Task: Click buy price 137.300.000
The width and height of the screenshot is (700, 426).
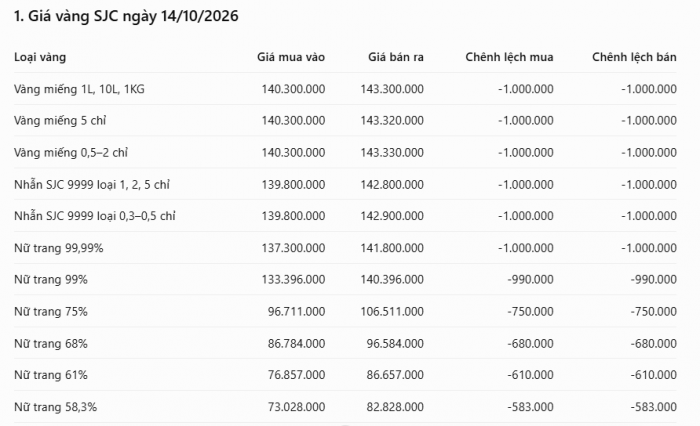Action: click(293, 248)
